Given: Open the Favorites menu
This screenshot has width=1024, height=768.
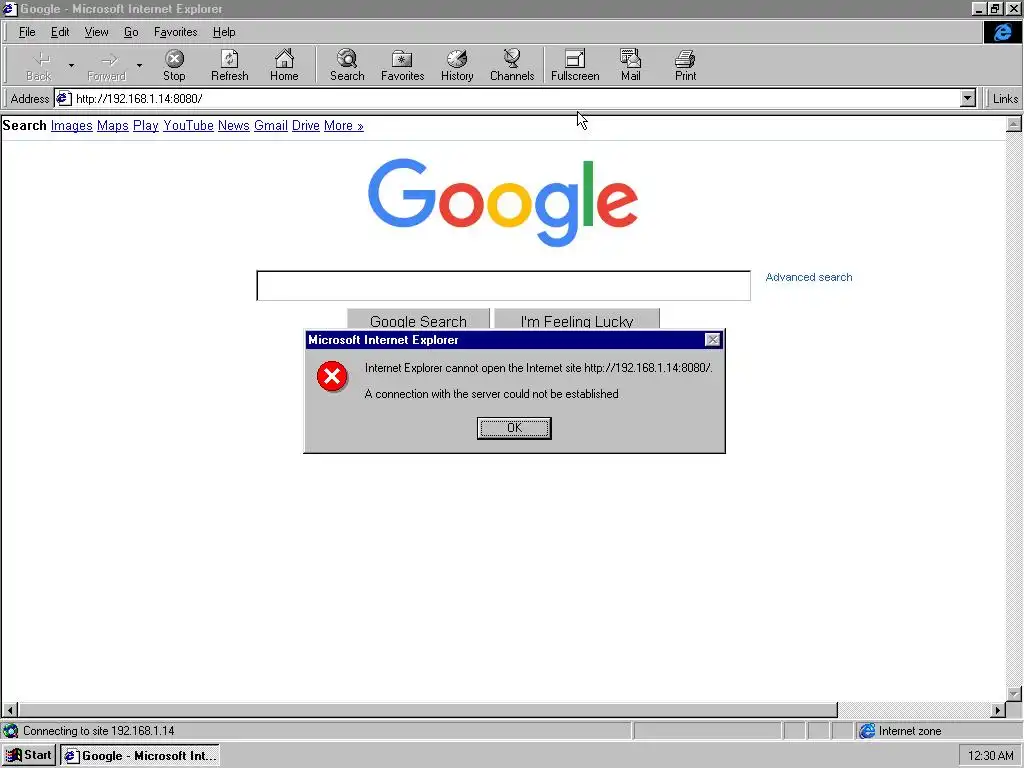Looking at the screenshot, I should point(176,32).
